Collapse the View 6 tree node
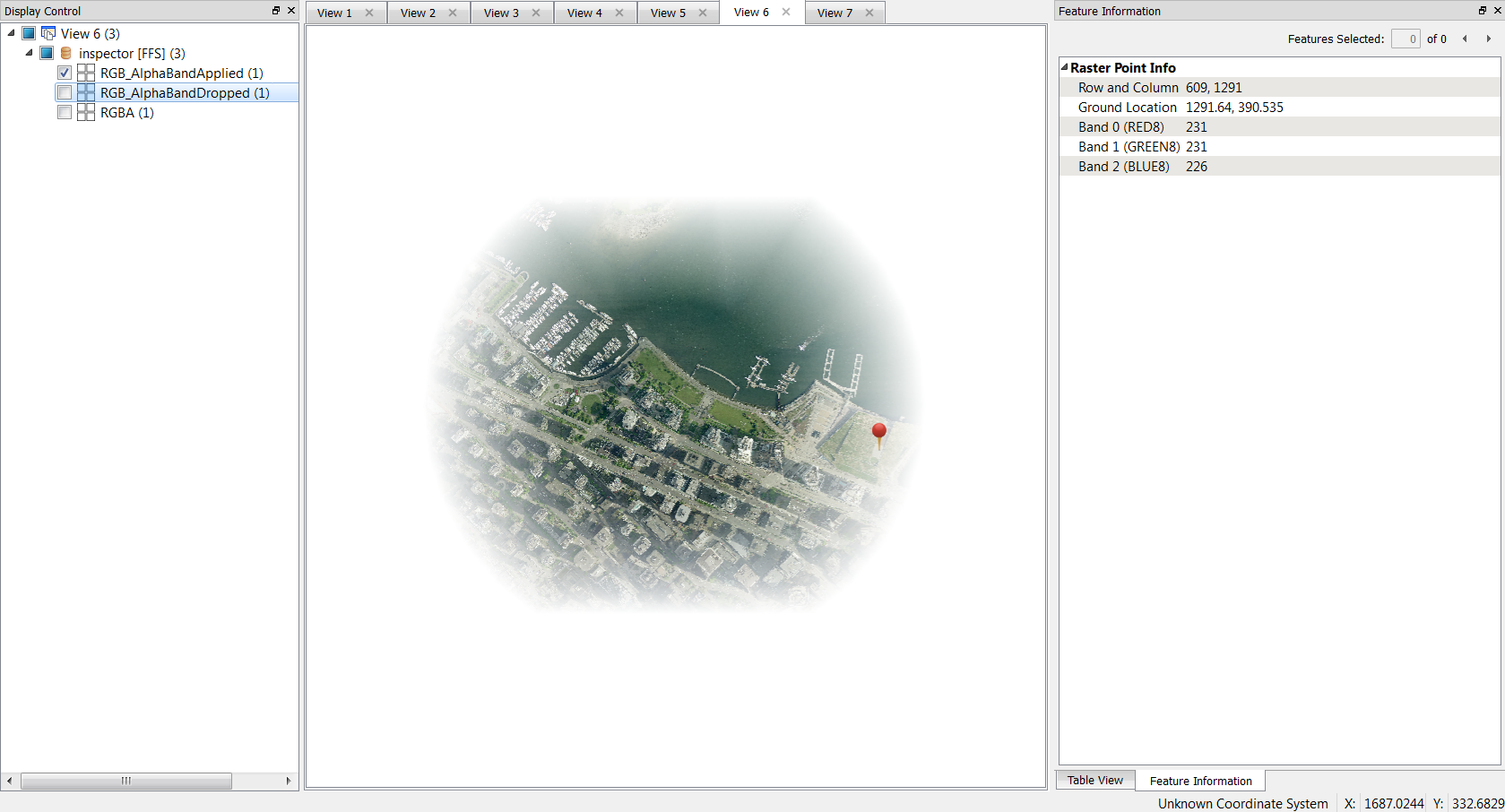 [11, 33]
